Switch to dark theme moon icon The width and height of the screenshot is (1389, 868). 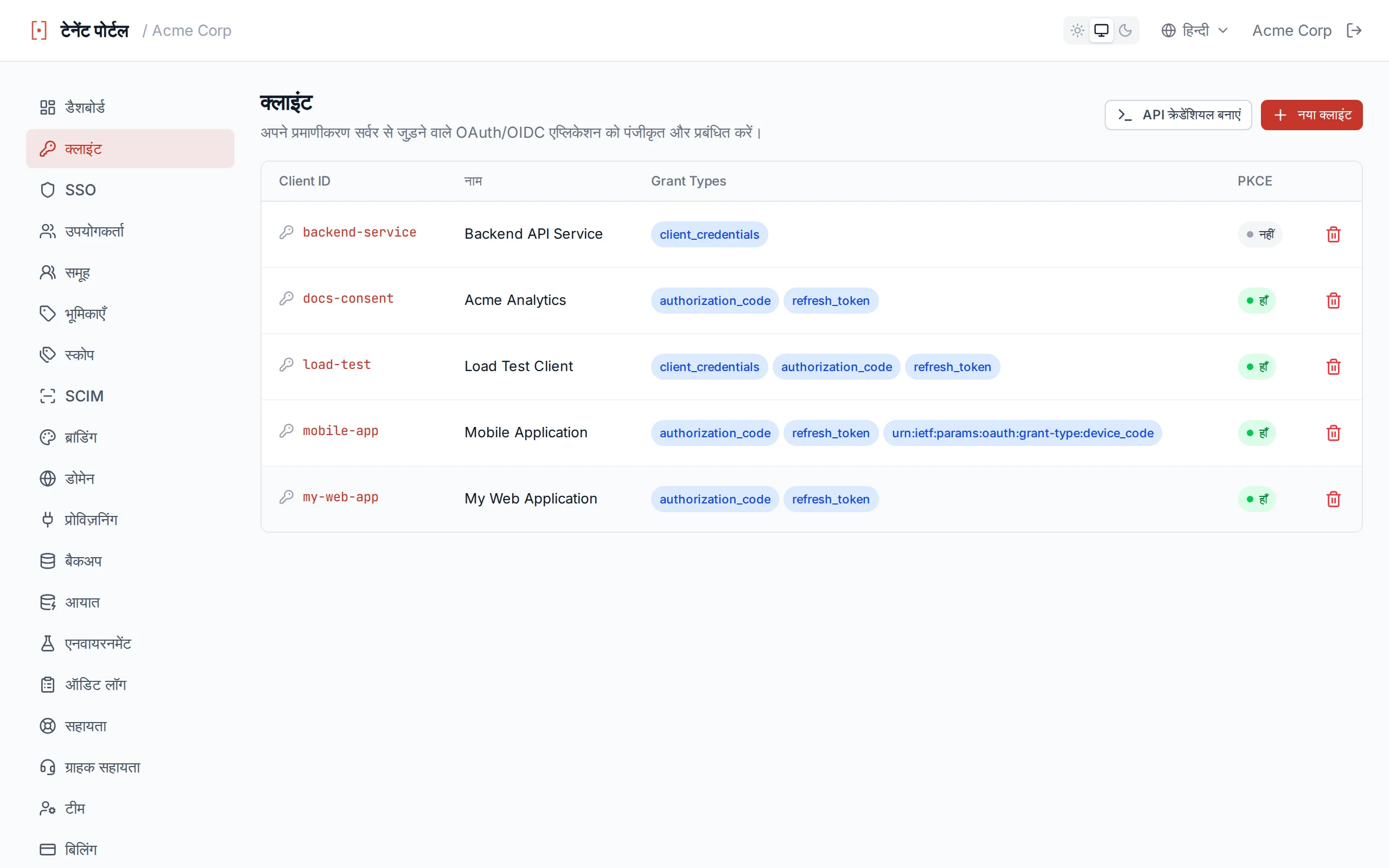pyautogui.click(x=1125, y=30)
